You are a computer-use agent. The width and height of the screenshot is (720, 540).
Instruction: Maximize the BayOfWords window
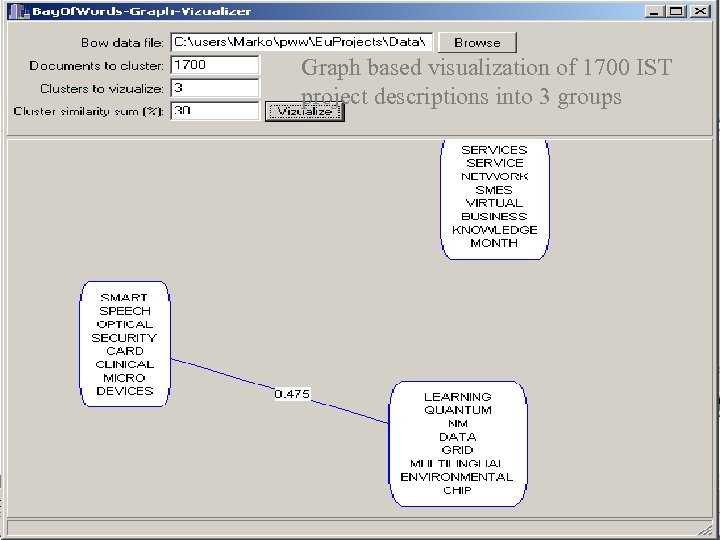(x=677, y=11)
